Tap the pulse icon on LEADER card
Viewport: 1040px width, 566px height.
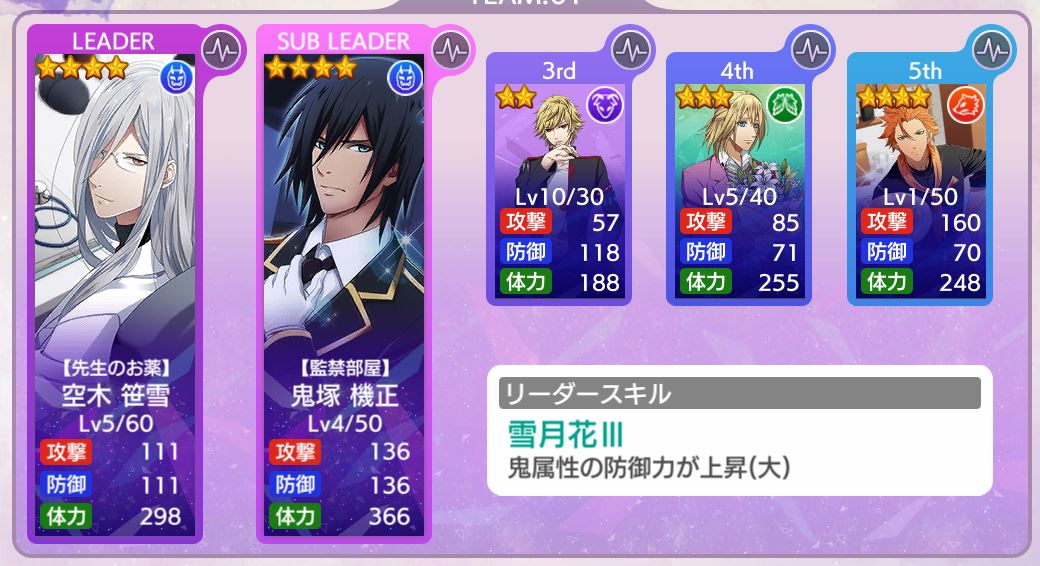point(222,51)
